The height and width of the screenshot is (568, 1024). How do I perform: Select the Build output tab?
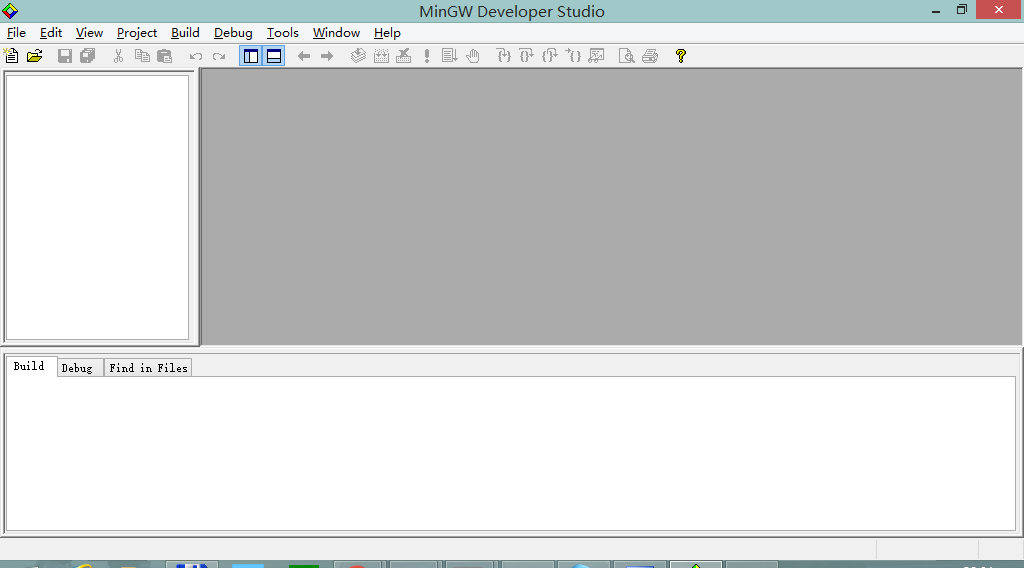click(29, 366)
